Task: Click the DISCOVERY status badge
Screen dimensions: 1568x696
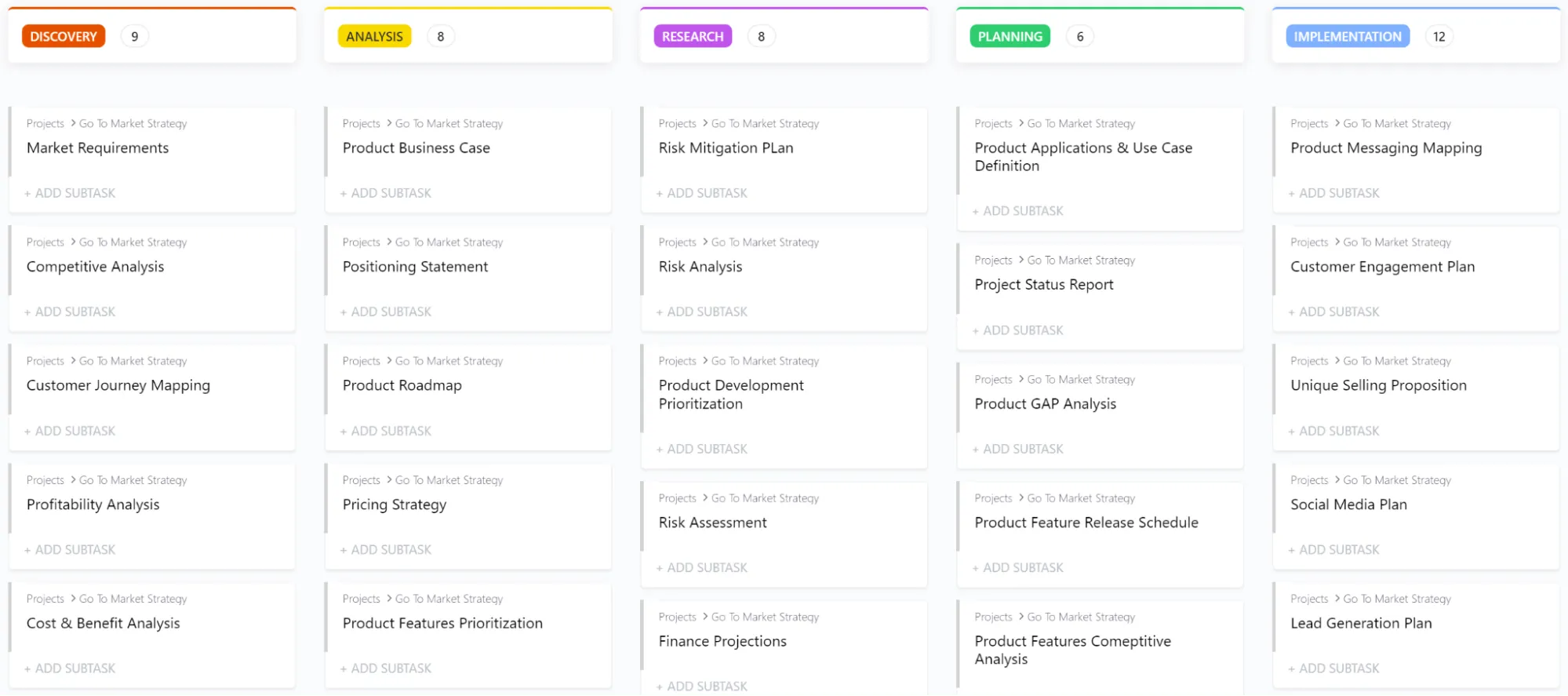Action: click(x=64, y=36)
